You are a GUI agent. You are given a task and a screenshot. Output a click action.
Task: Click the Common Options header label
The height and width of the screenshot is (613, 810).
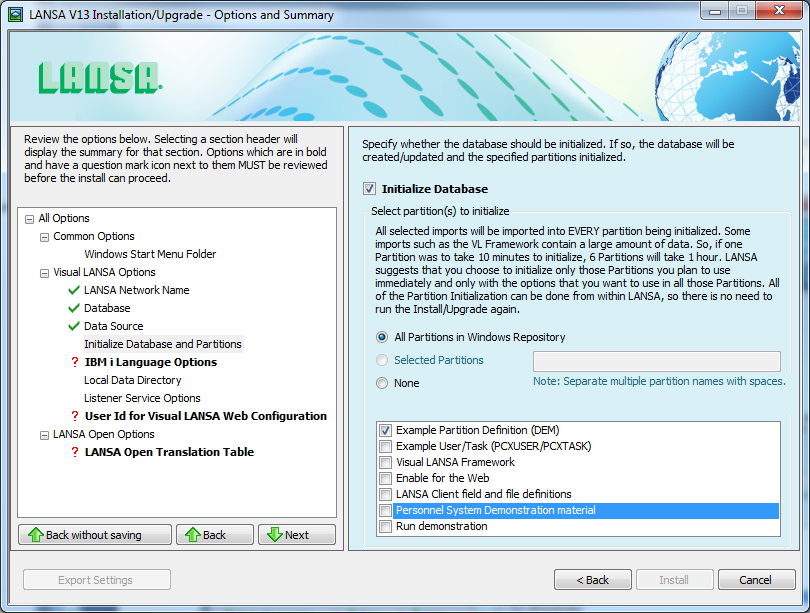[x=94, y=237]
